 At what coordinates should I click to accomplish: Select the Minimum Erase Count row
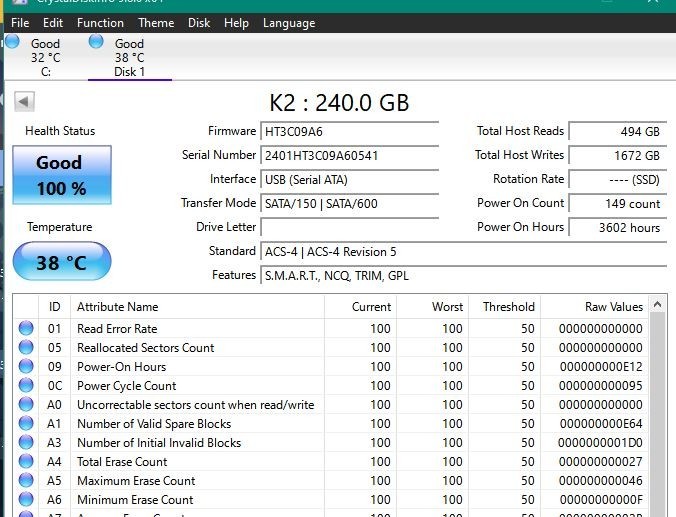[330, 499]
